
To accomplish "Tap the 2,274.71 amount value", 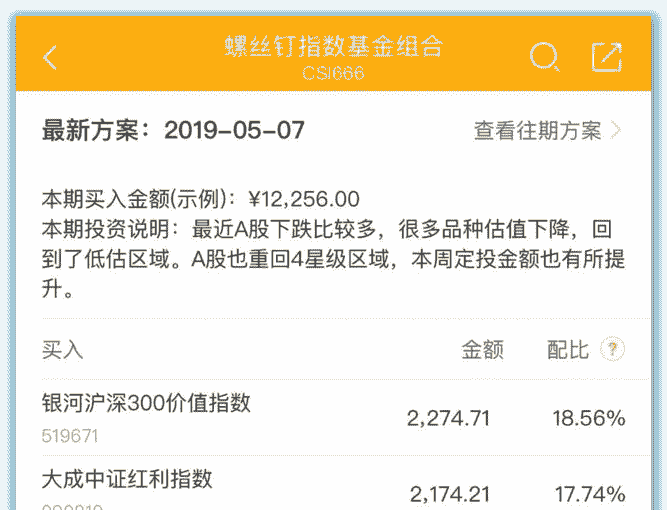I will (x=448, y=418).
